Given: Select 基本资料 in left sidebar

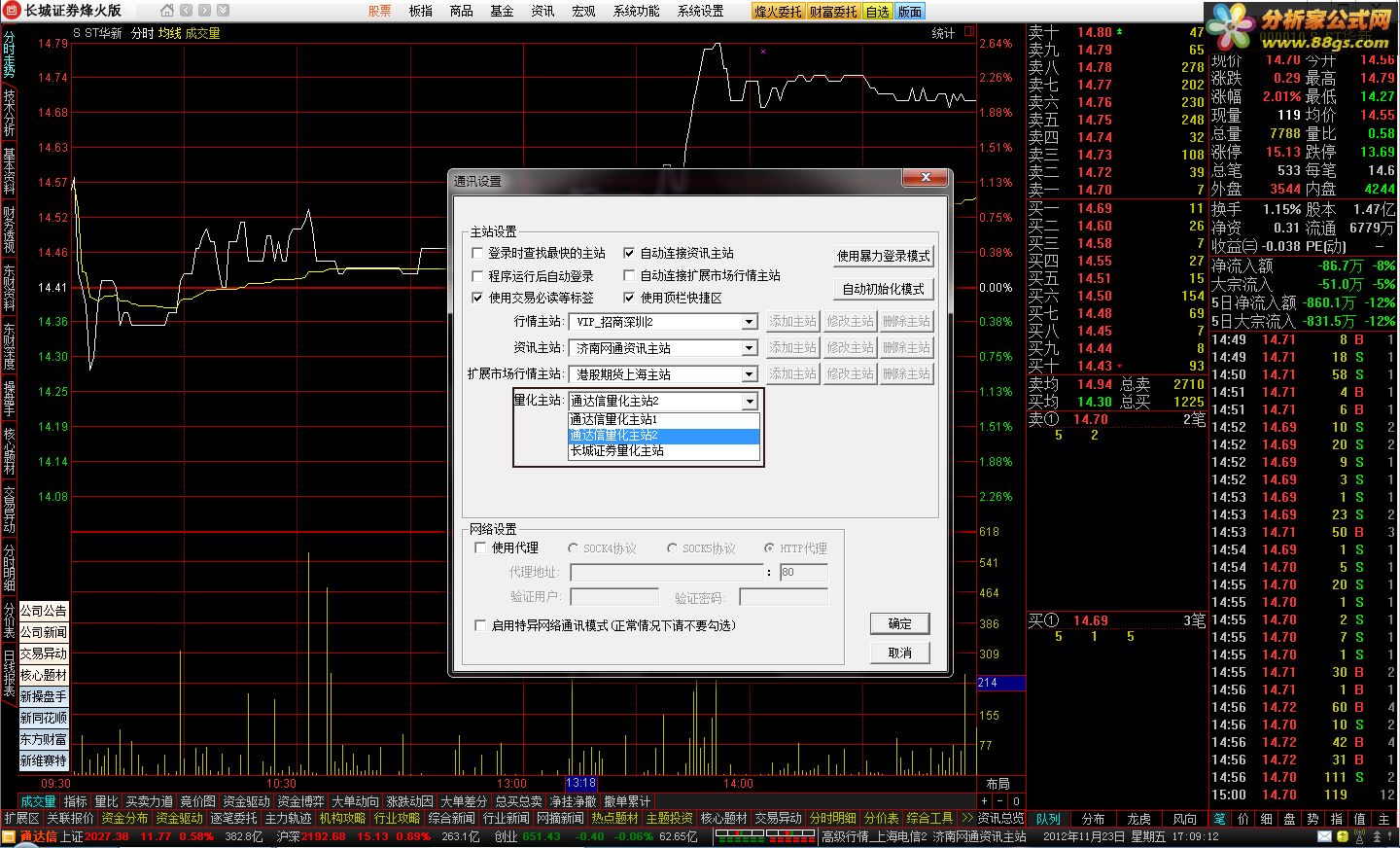Looking at the screenshot, I should click(x=9, y=171).
